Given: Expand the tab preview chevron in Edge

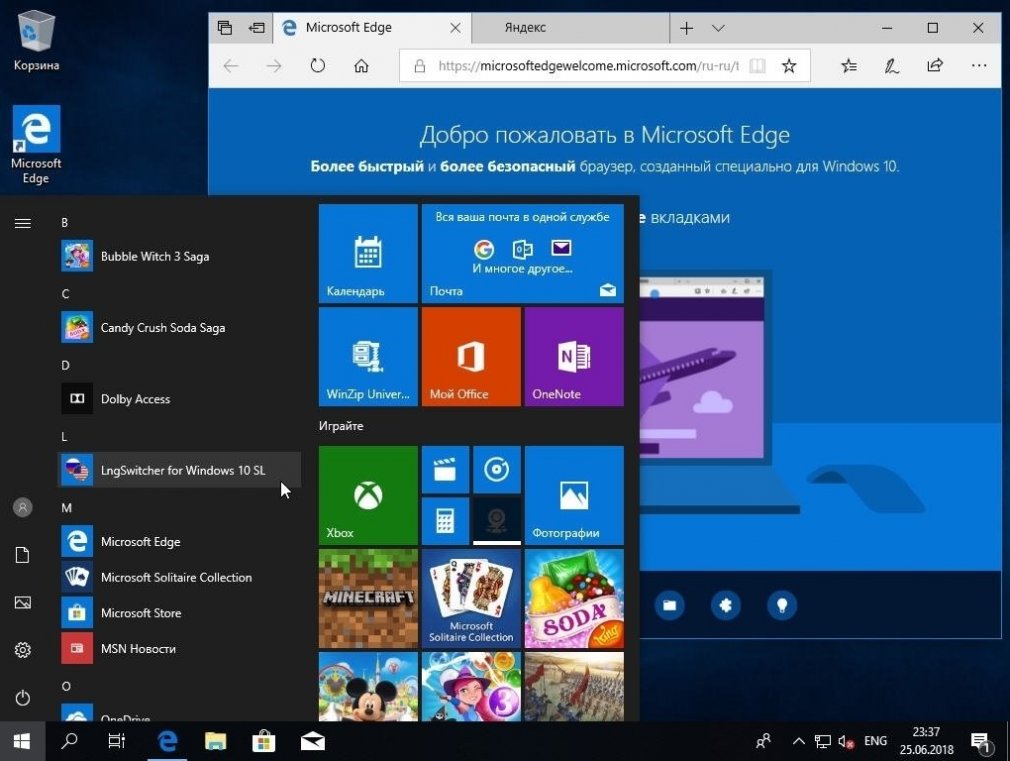Looking at the screenshot, I should coord(718,28).
